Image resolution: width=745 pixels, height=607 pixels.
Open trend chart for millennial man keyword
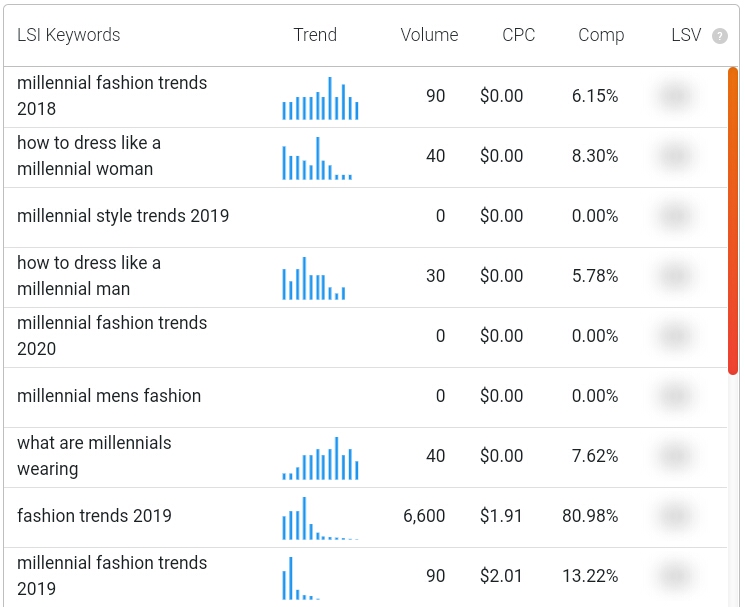coord(314,278)
